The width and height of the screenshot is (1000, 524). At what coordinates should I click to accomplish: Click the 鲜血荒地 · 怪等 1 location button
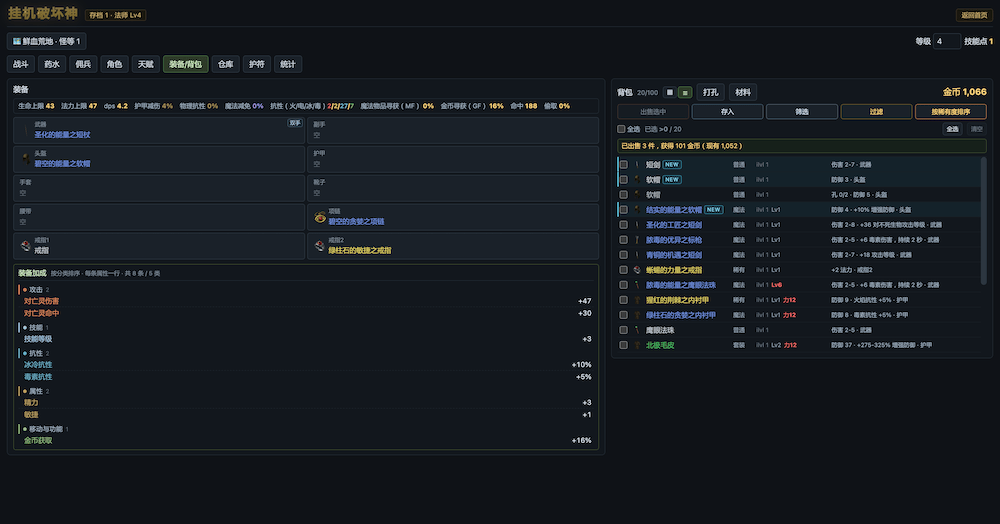[47, 41]
